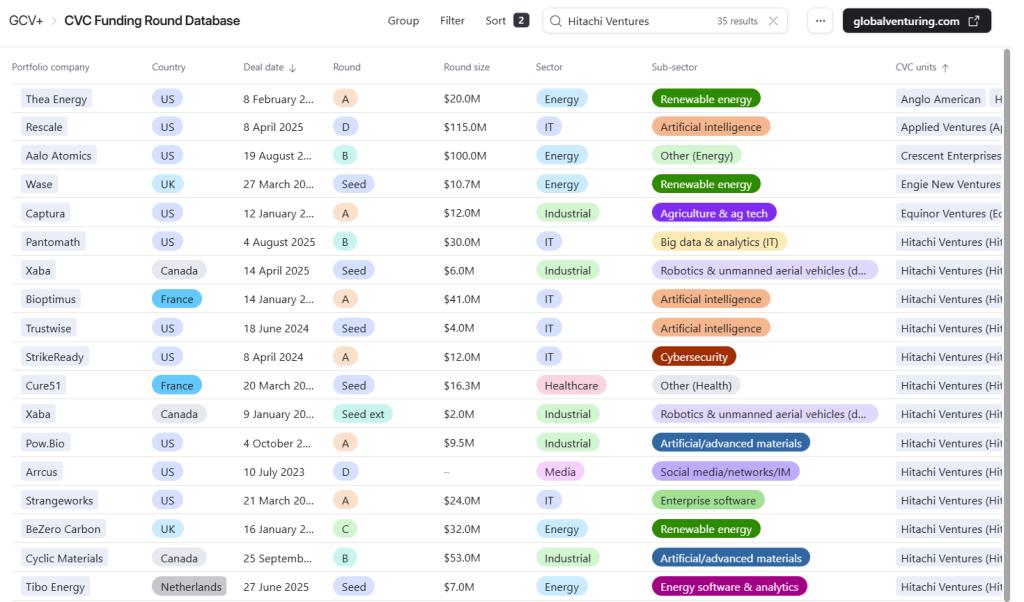Screen dimensions: 1024x602
Task: Open the Thea Energy portfolio company
Action: (56, 99)
